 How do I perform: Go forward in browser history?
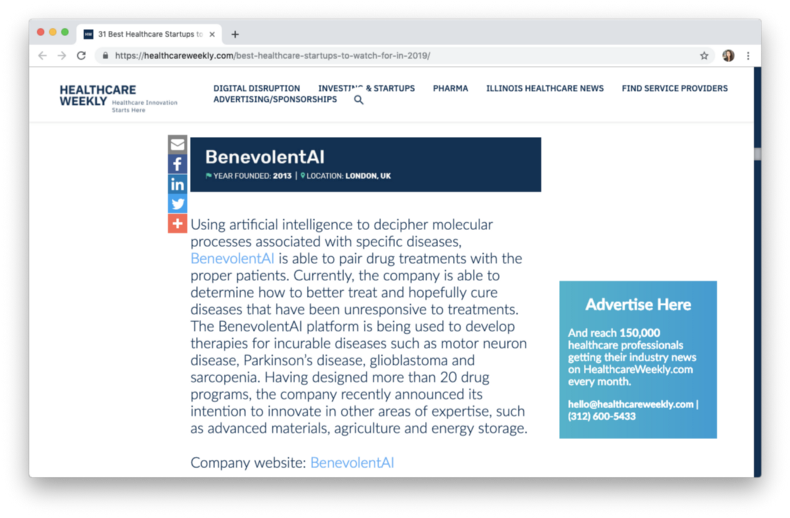[61, 55]
